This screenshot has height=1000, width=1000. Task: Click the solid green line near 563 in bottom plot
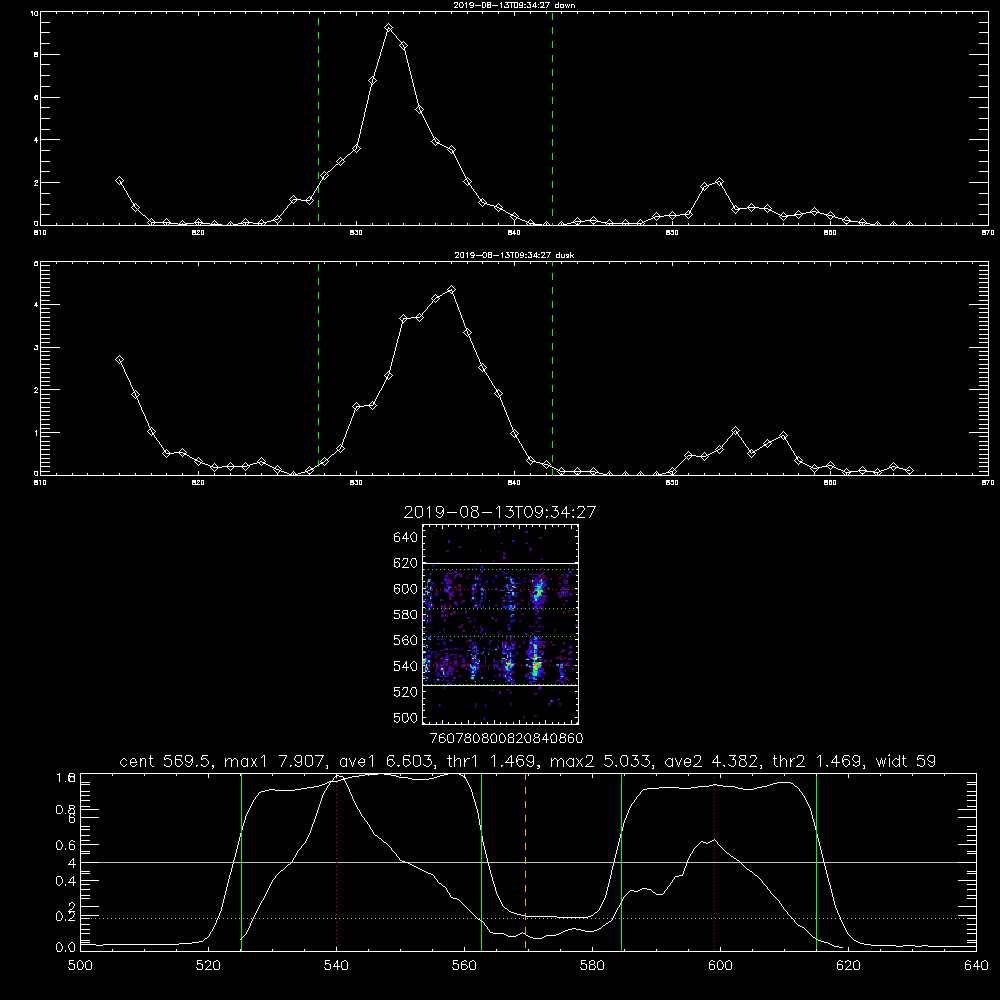tap(482, 862)
